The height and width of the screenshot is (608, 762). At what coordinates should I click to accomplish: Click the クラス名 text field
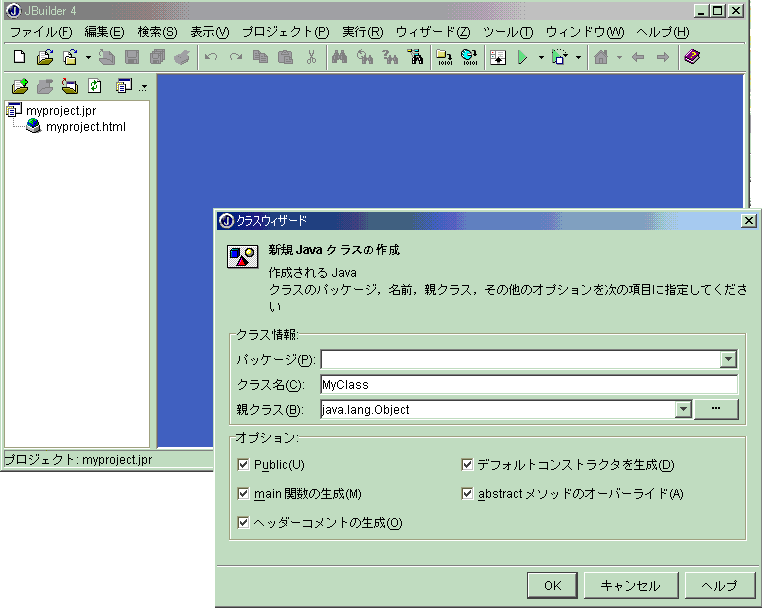[528, 384]
